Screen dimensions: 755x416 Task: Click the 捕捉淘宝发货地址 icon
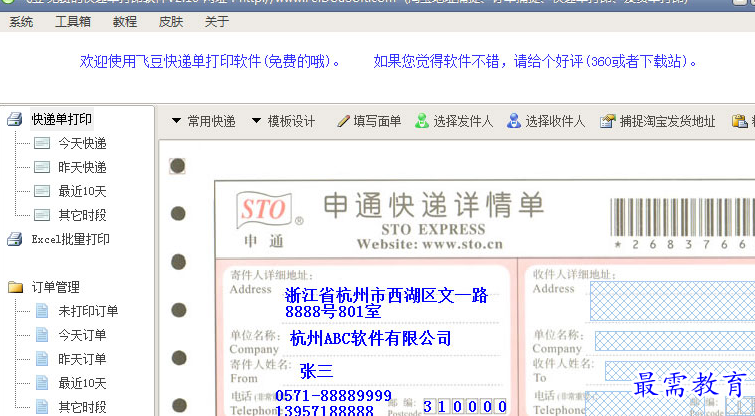[x=608, y=121]
